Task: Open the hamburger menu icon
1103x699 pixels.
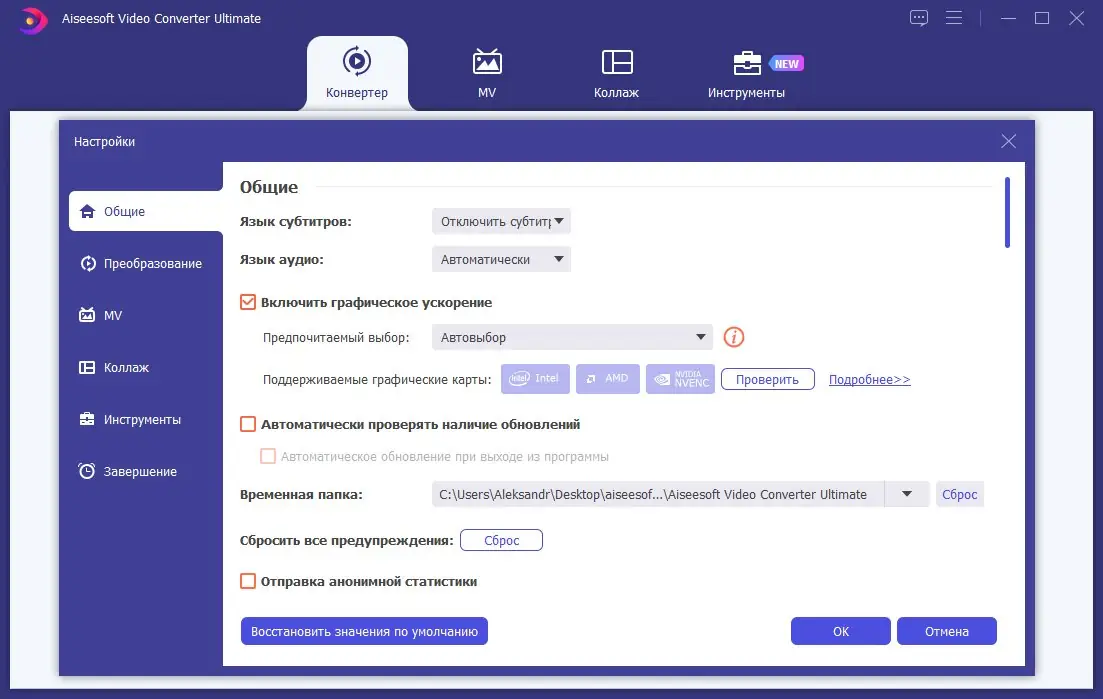Action: click(x=954, y=17)
